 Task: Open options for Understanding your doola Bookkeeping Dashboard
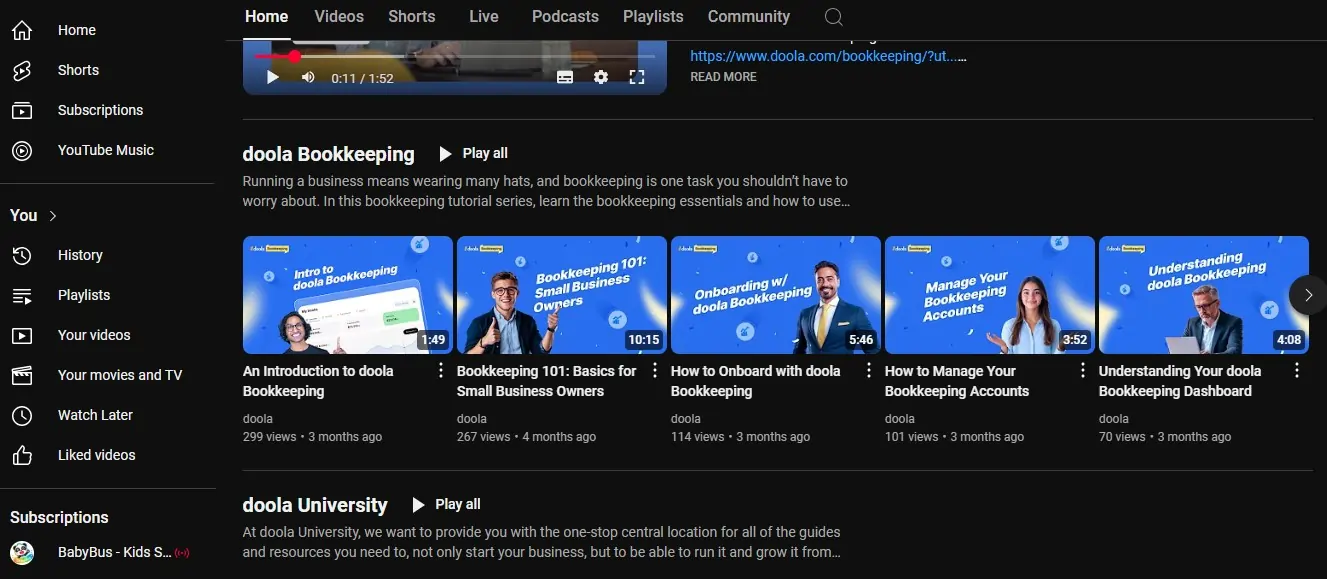1297,371
